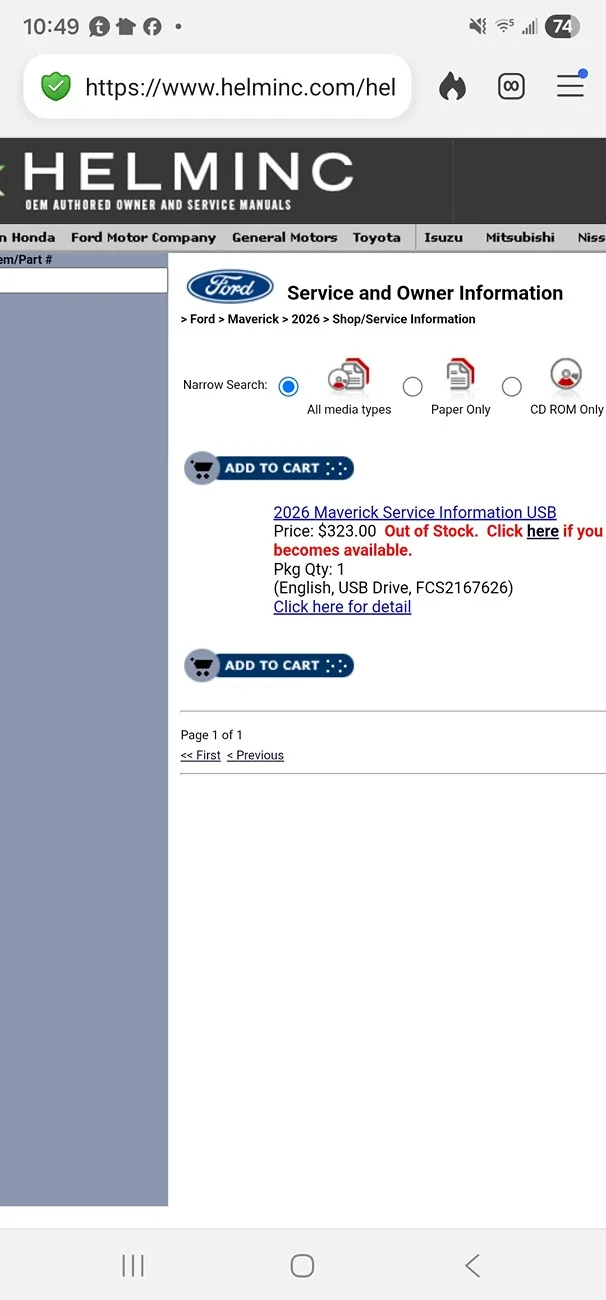This screenshot has height=1300, width=606.
Task: Click the Out of Stock text
Action: click(x=430, y=532)
